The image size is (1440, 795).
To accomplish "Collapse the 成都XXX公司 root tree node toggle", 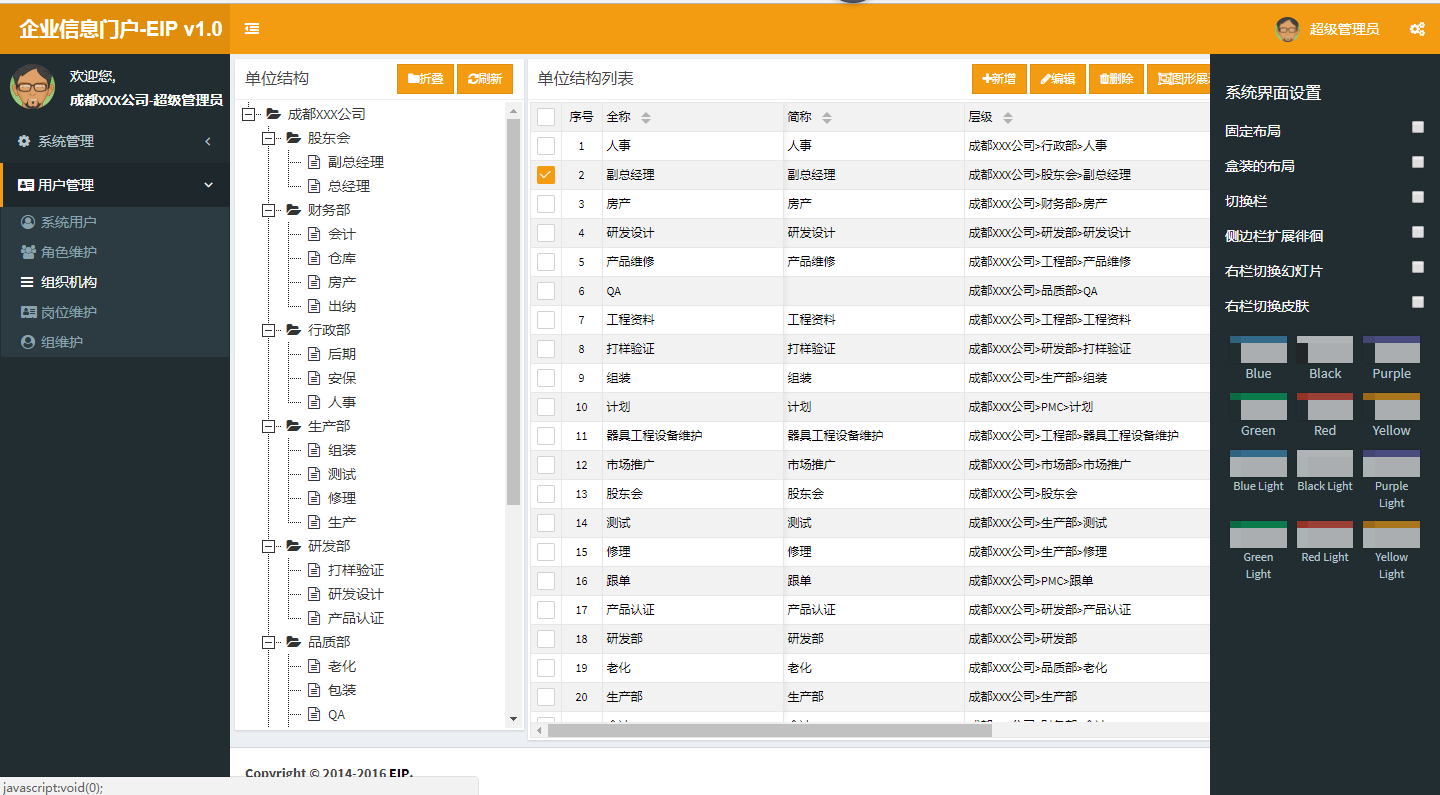I will click(x=248, y=114).
